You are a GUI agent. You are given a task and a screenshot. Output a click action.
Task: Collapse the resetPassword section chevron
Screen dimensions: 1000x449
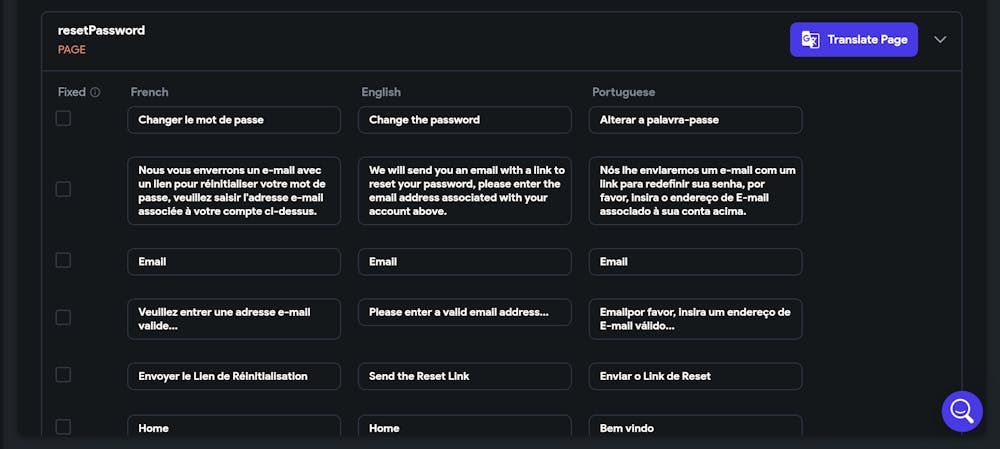(x=940, y=40)
